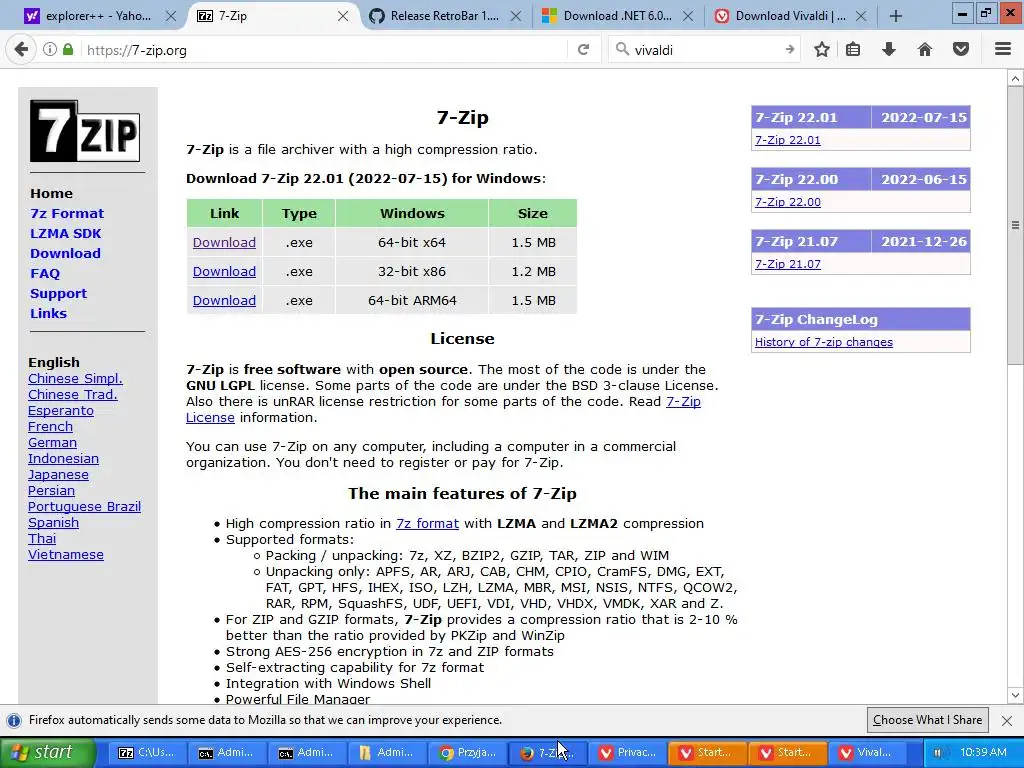Viewport: 1024px width, 768px height.
Task: Switch language to Portuguese Brazil
Action: [x=84, y=507]
